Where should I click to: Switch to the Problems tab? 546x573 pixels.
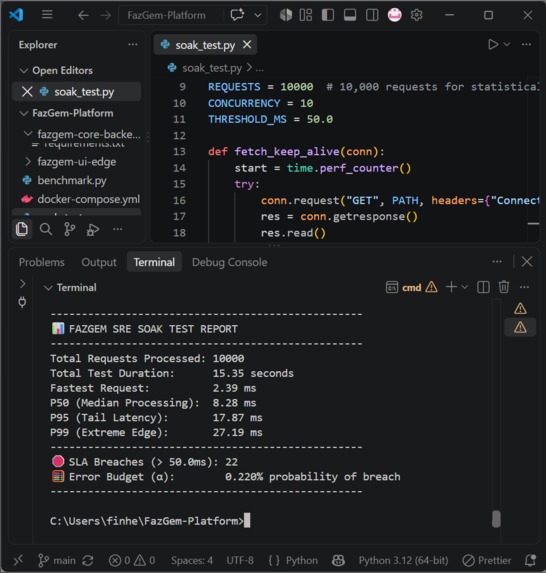pos(42,262)
